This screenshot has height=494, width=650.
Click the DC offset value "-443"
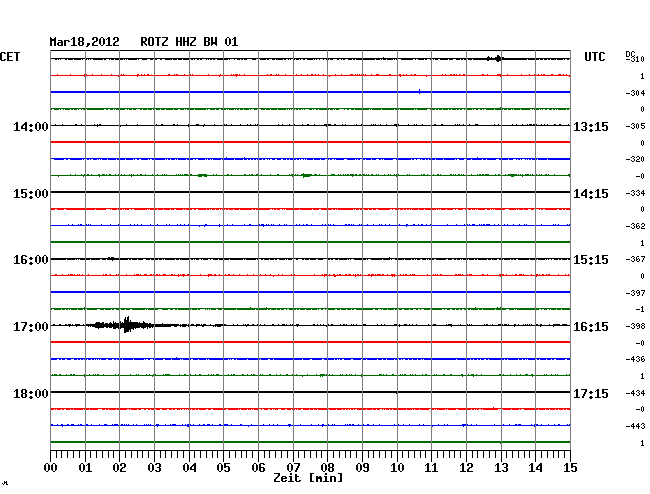[635, 426]
